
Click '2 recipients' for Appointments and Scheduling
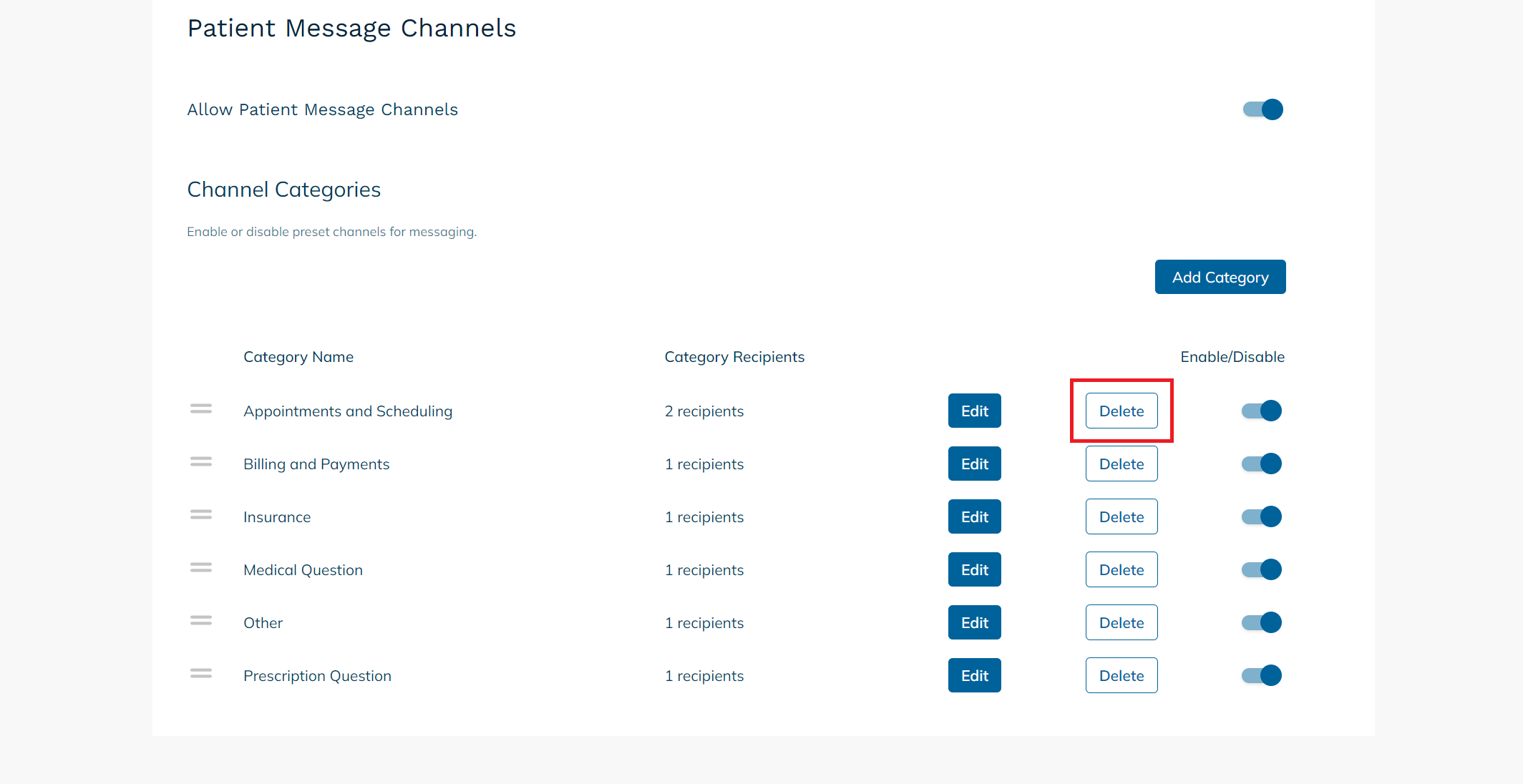(704, 411)
